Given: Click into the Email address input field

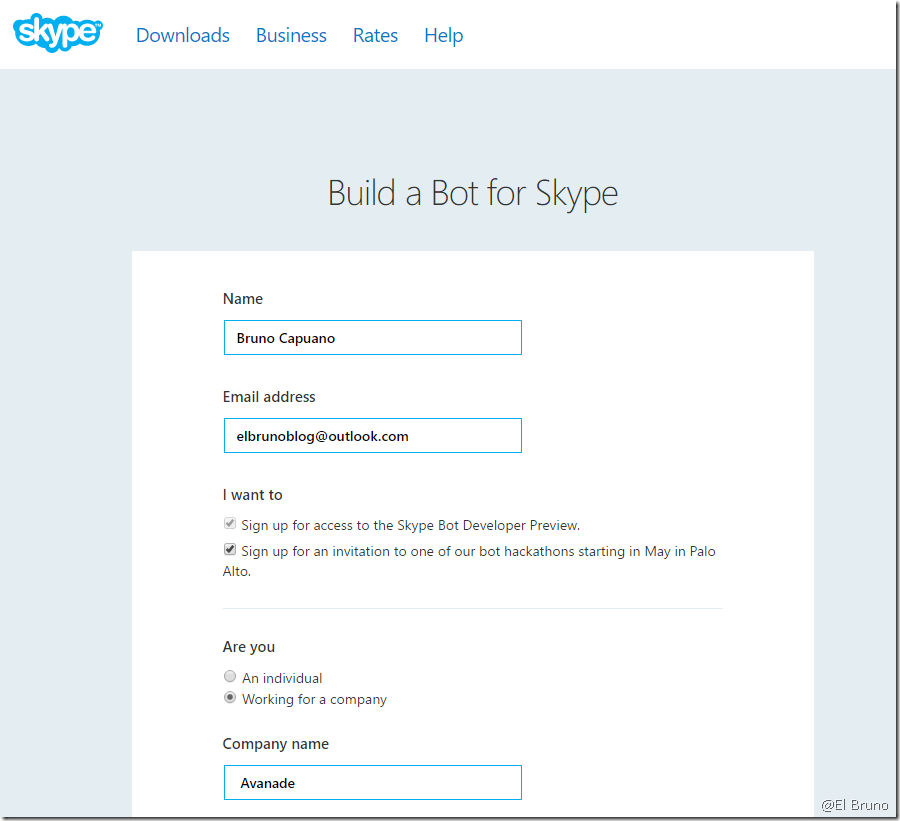Looking at the screenshot, I should tap(372, 436).
